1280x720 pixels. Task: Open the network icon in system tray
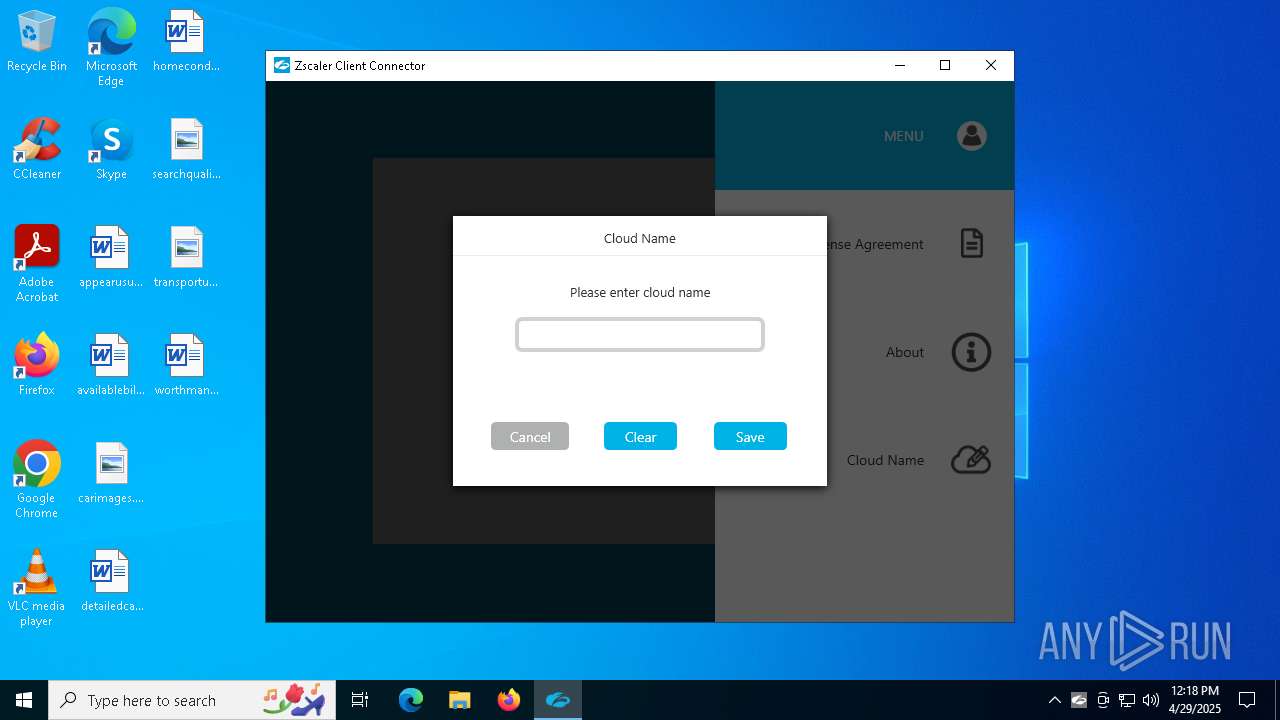pos(1127,700)
